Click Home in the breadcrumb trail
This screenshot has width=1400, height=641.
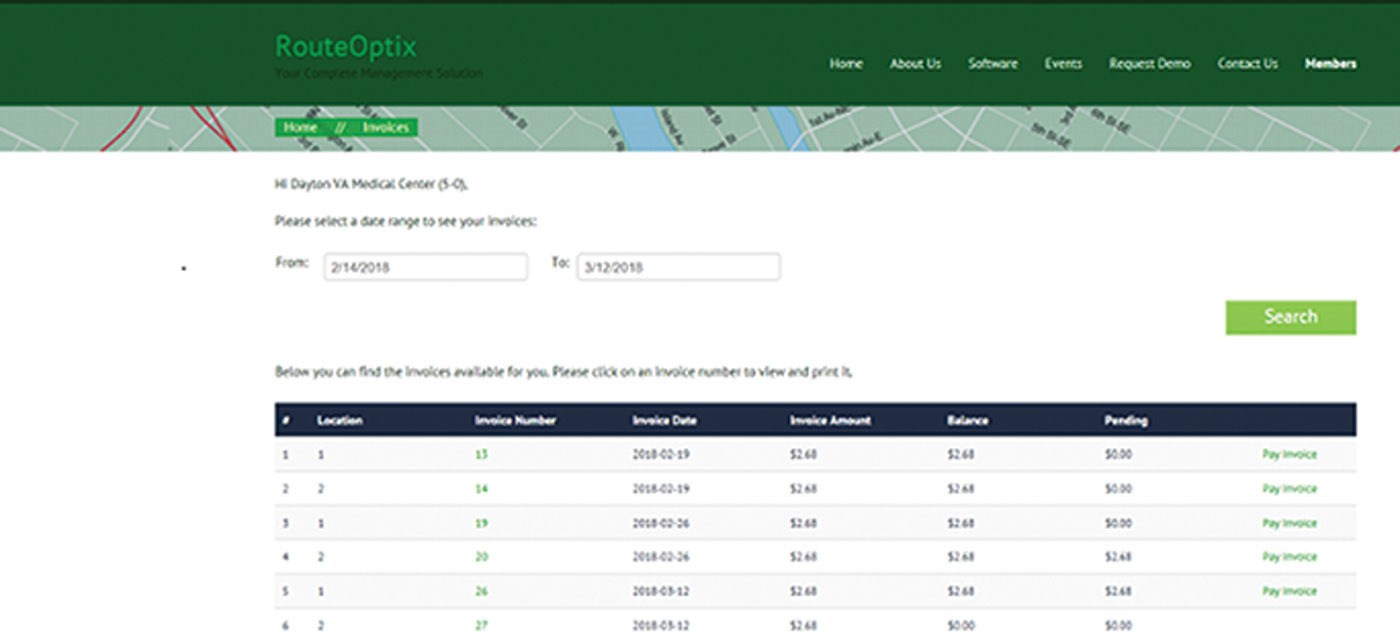[300, 128]
